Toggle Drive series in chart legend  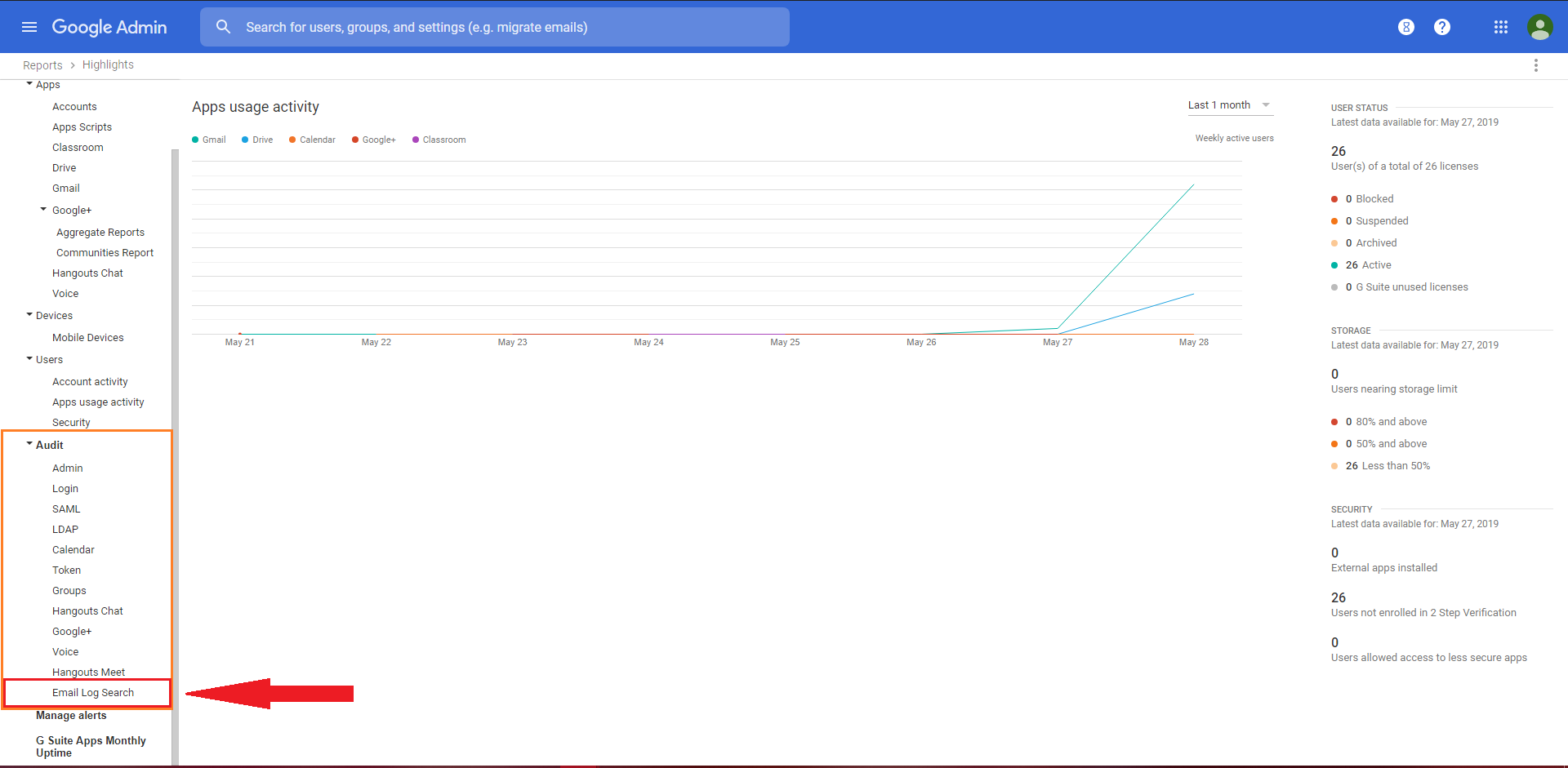click(x=257, y=140)
